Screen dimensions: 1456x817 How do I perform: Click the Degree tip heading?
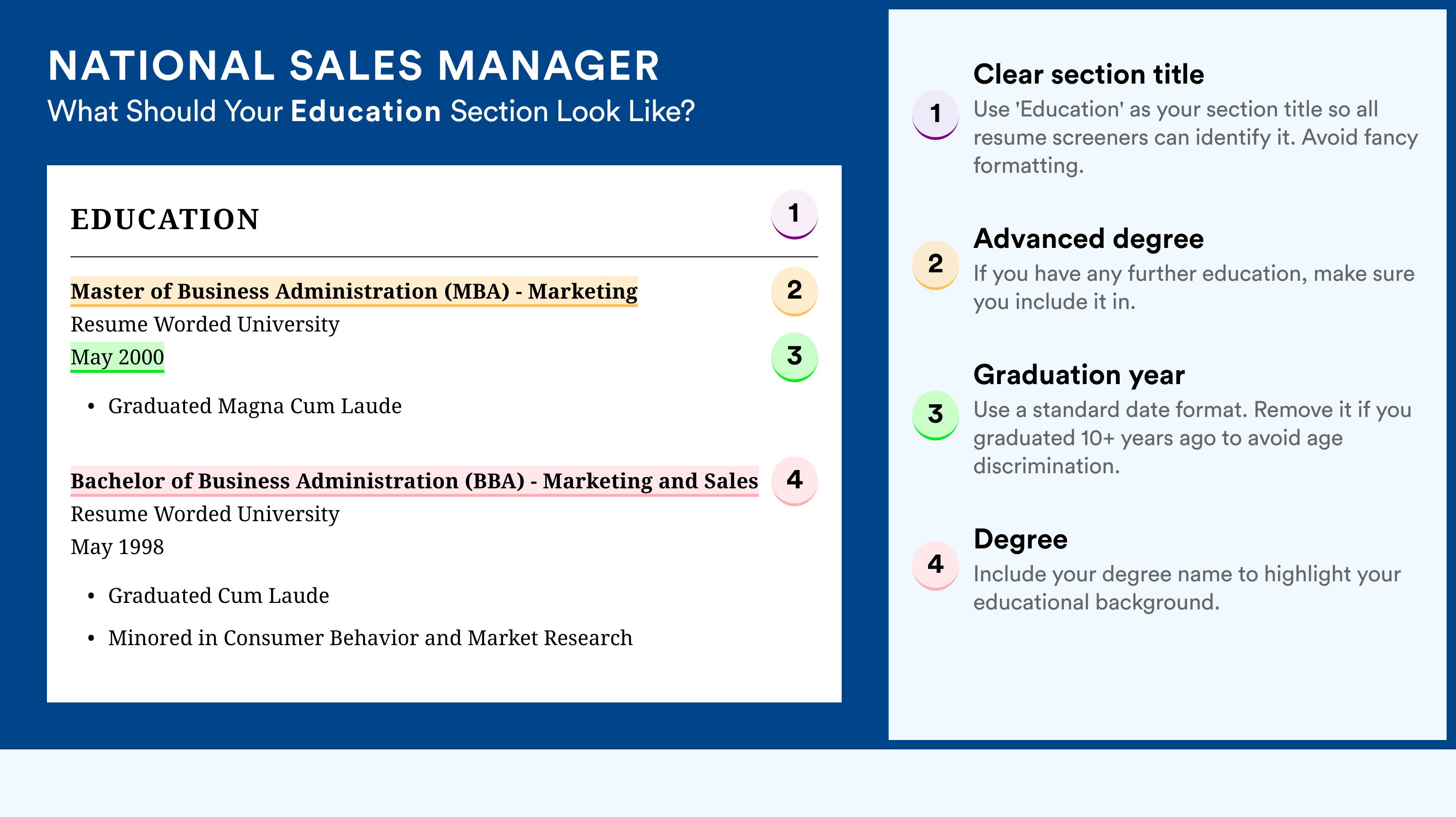[x=1020, y=539]
